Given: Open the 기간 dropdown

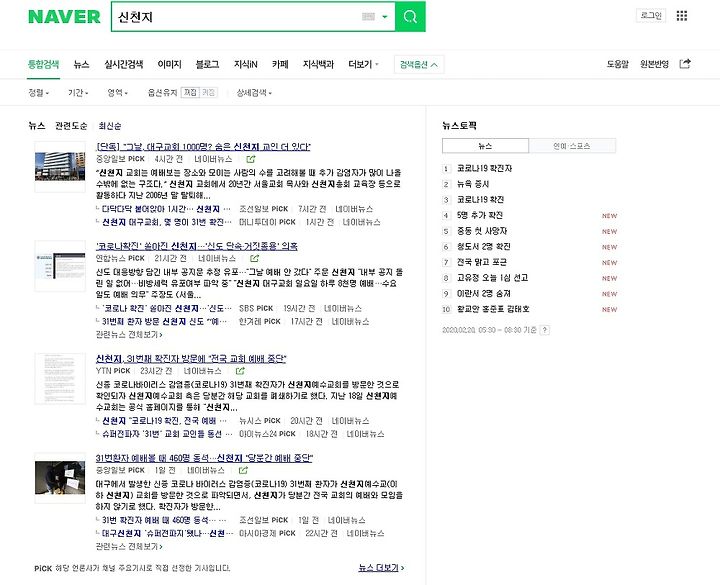Looking at the screenshot, I should click(x=78, y=93).
